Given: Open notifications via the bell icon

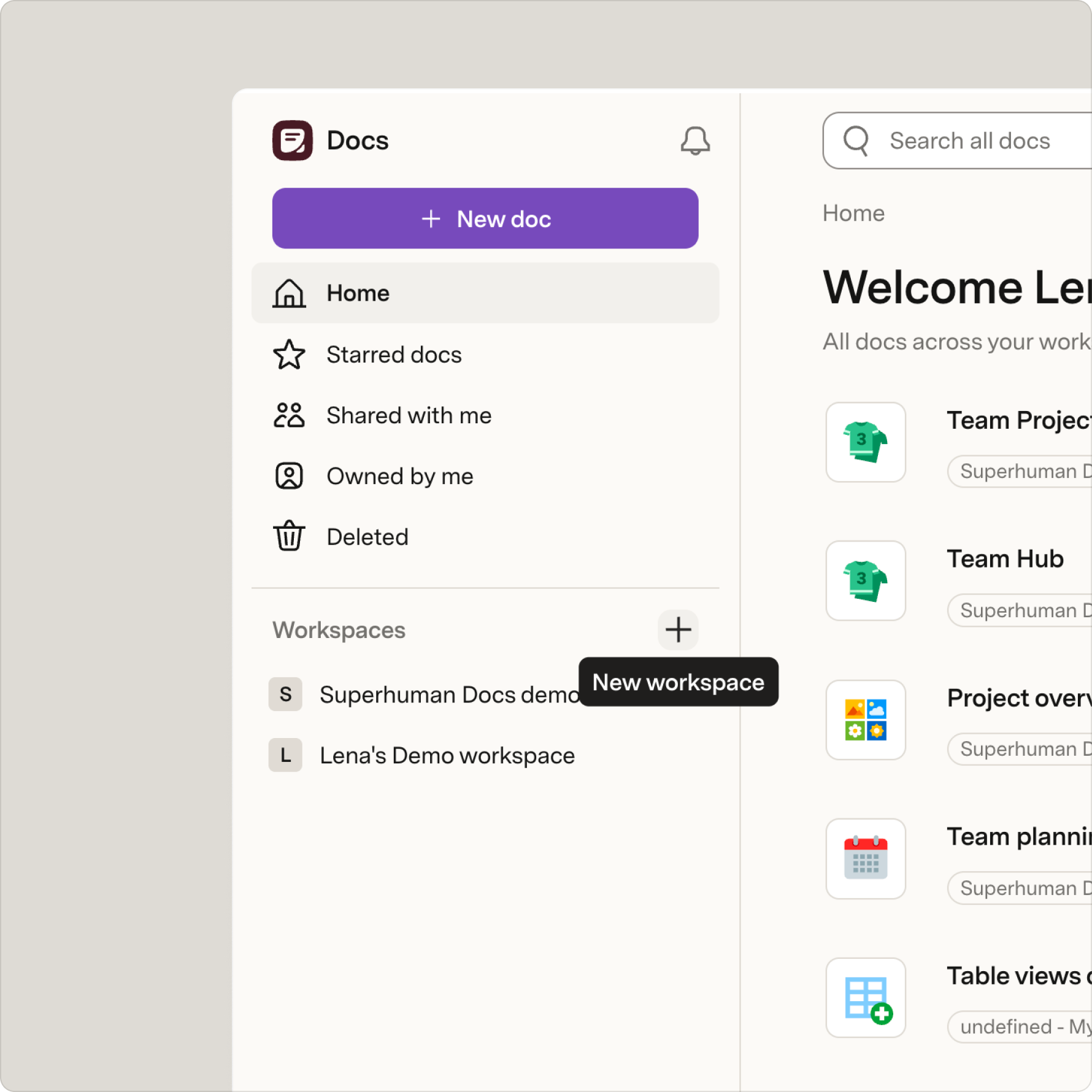Looking at the screenshot, I should point(695,141).
